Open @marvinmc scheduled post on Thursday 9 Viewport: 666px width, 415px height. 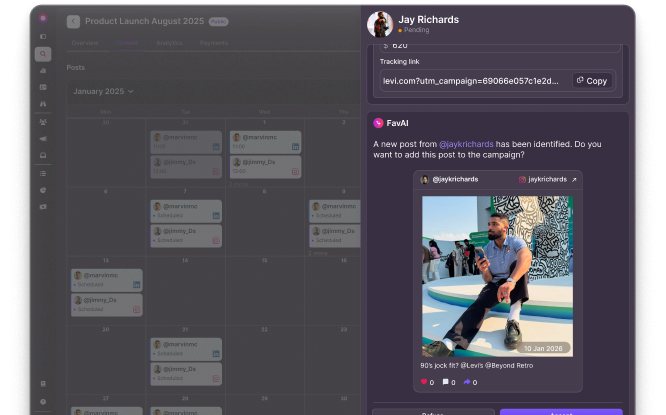(335, 211)
